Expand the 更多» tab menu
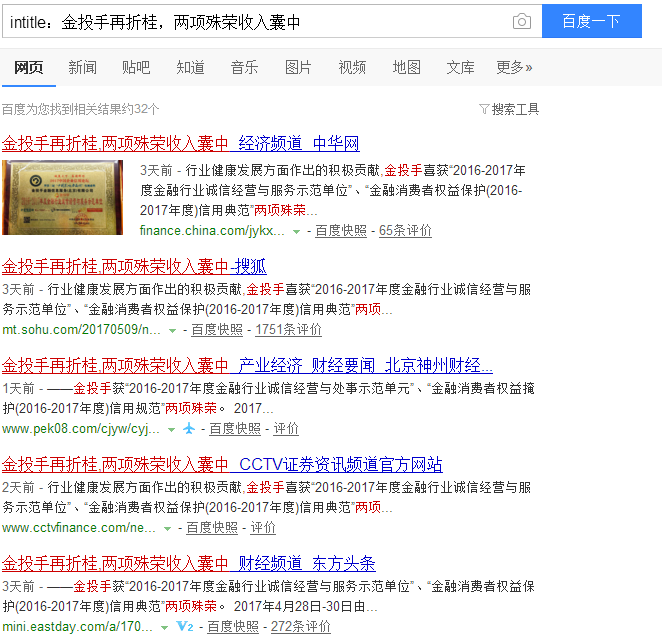 [x=514, y=68]
